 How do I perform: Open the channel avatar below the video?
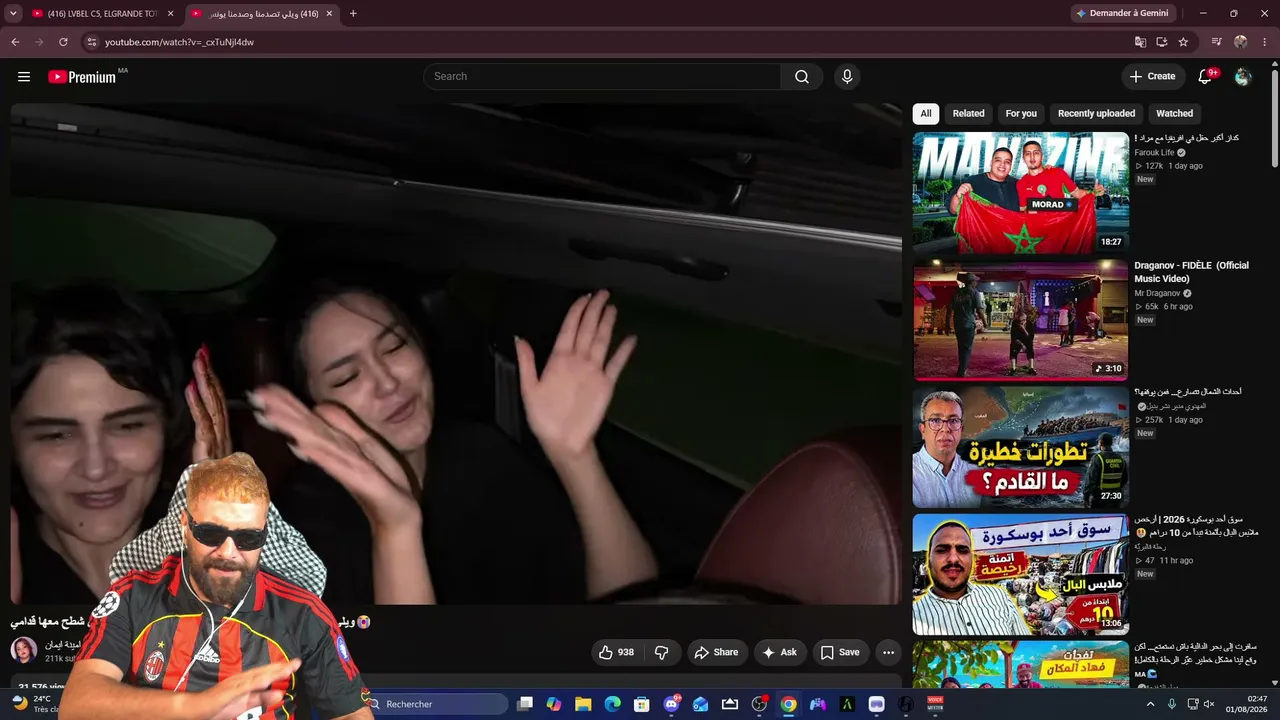pyautogui.click(x=23, y=651)
